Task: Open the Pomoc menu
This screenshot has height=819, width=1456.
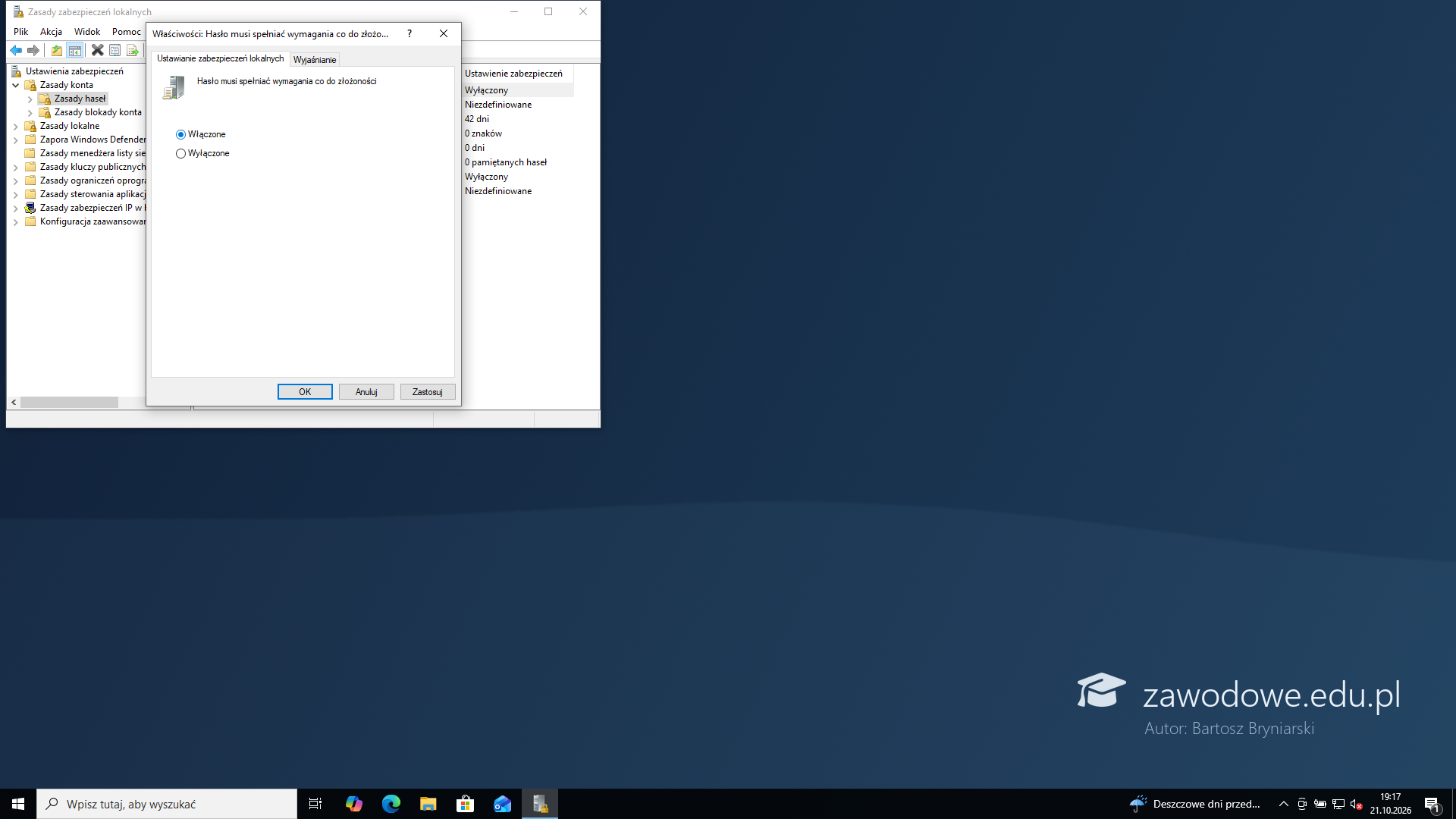Action: pyautogui.click(x=127, y=32)
